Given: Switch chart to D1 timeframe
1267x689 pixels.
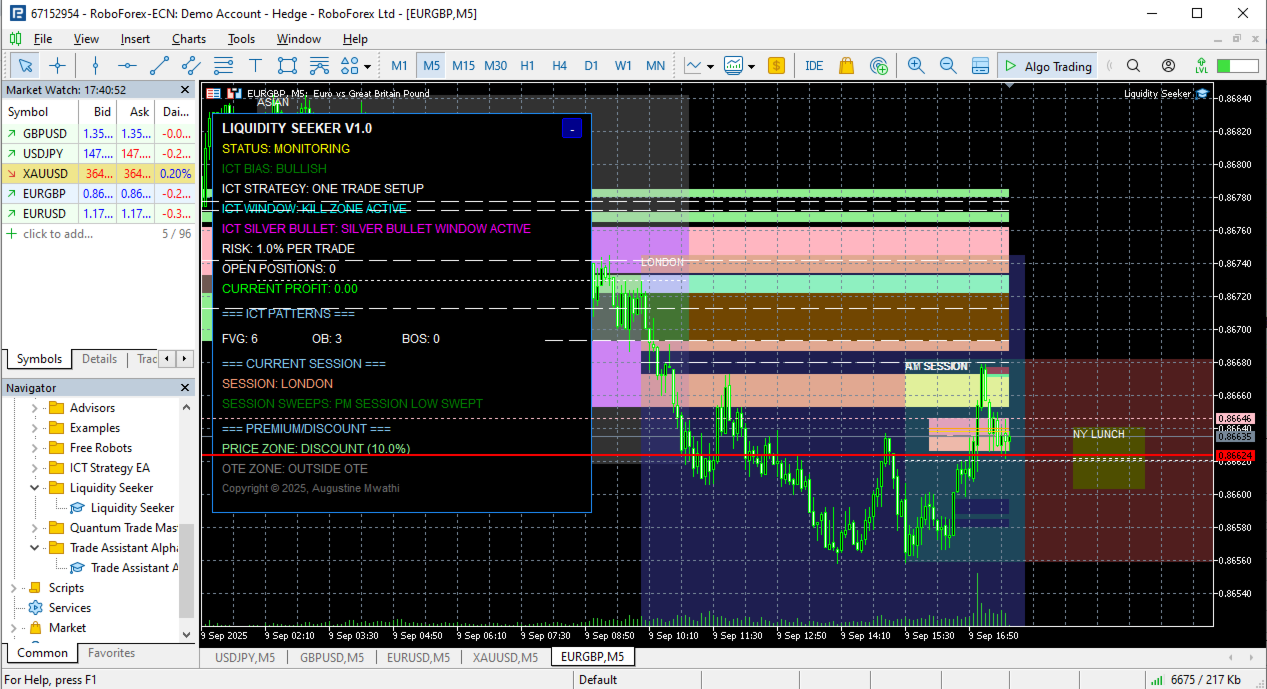Looking at the screenshot, I should point(591,66).
